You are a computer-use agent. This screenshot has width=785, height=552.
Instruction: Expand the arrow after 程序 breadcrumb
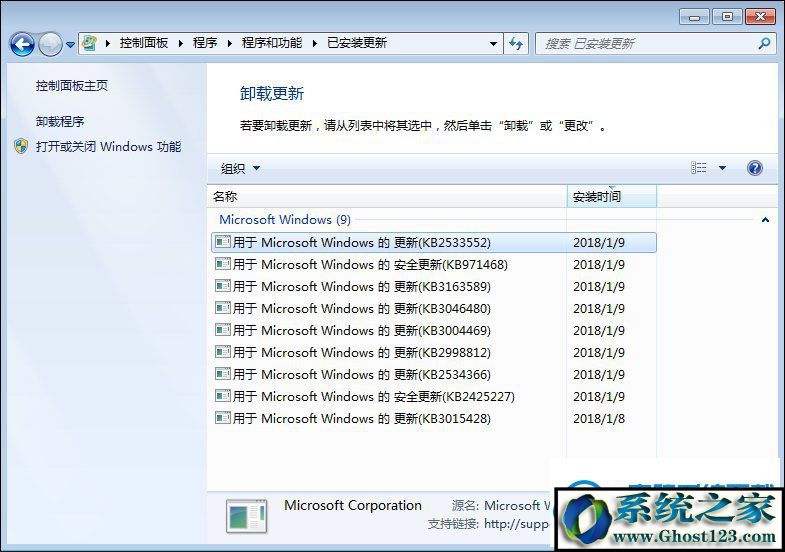(229, 44)
